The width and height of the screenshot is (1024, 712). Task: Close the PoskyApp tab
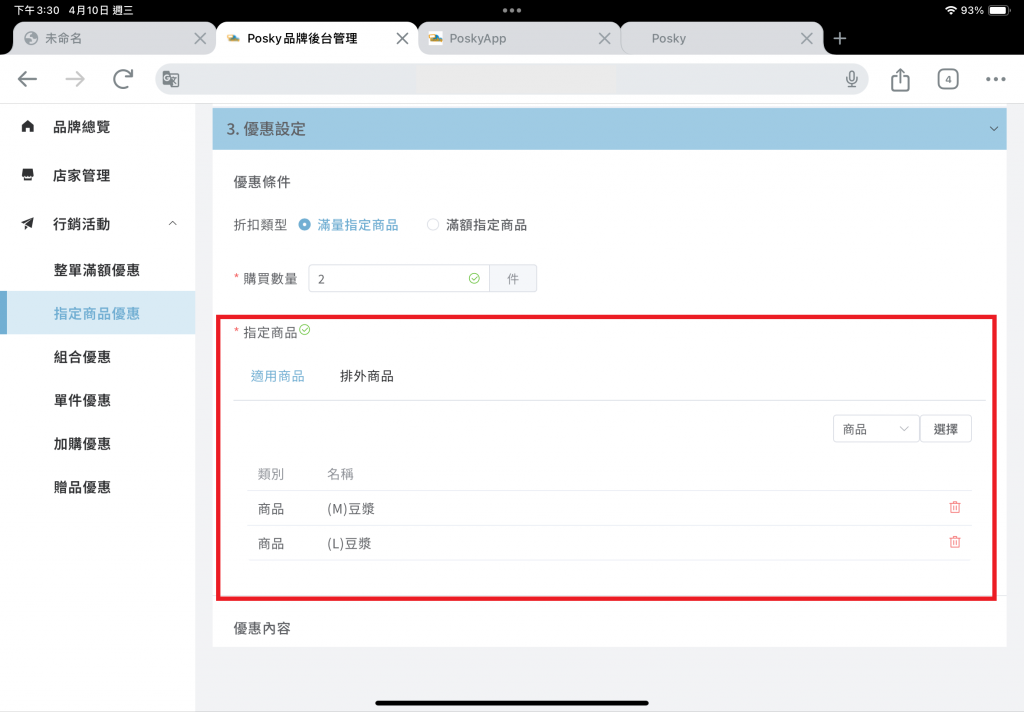(x=605, y=39)
